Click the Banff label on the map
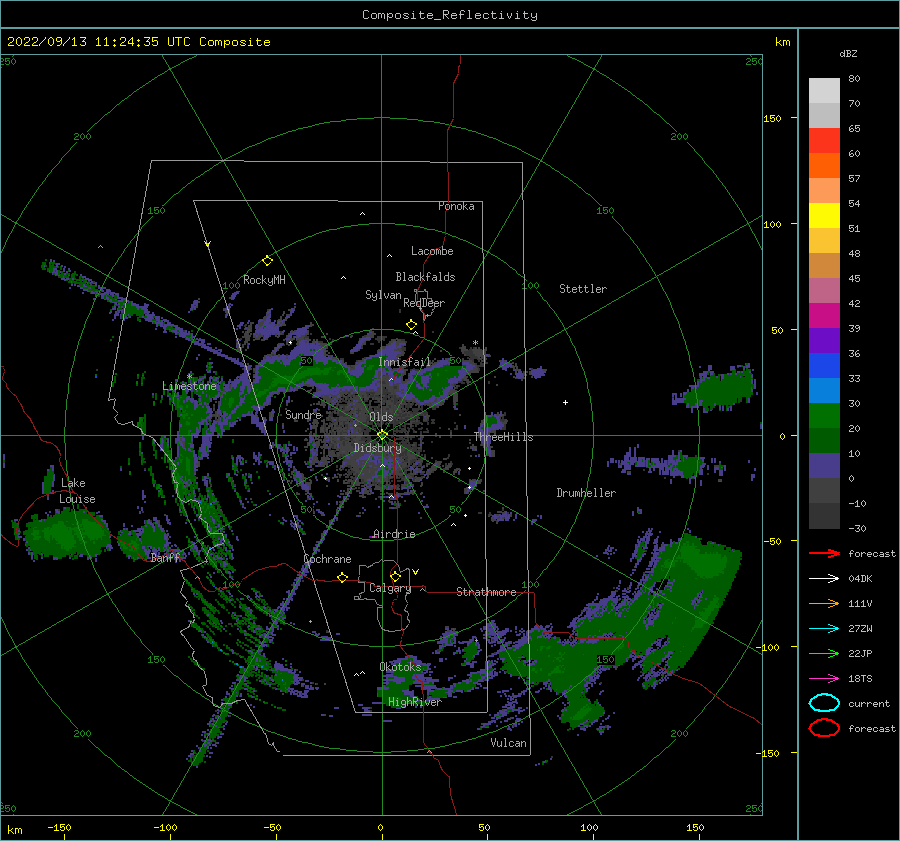Screen dimensions: 900x841 [165, 557]
